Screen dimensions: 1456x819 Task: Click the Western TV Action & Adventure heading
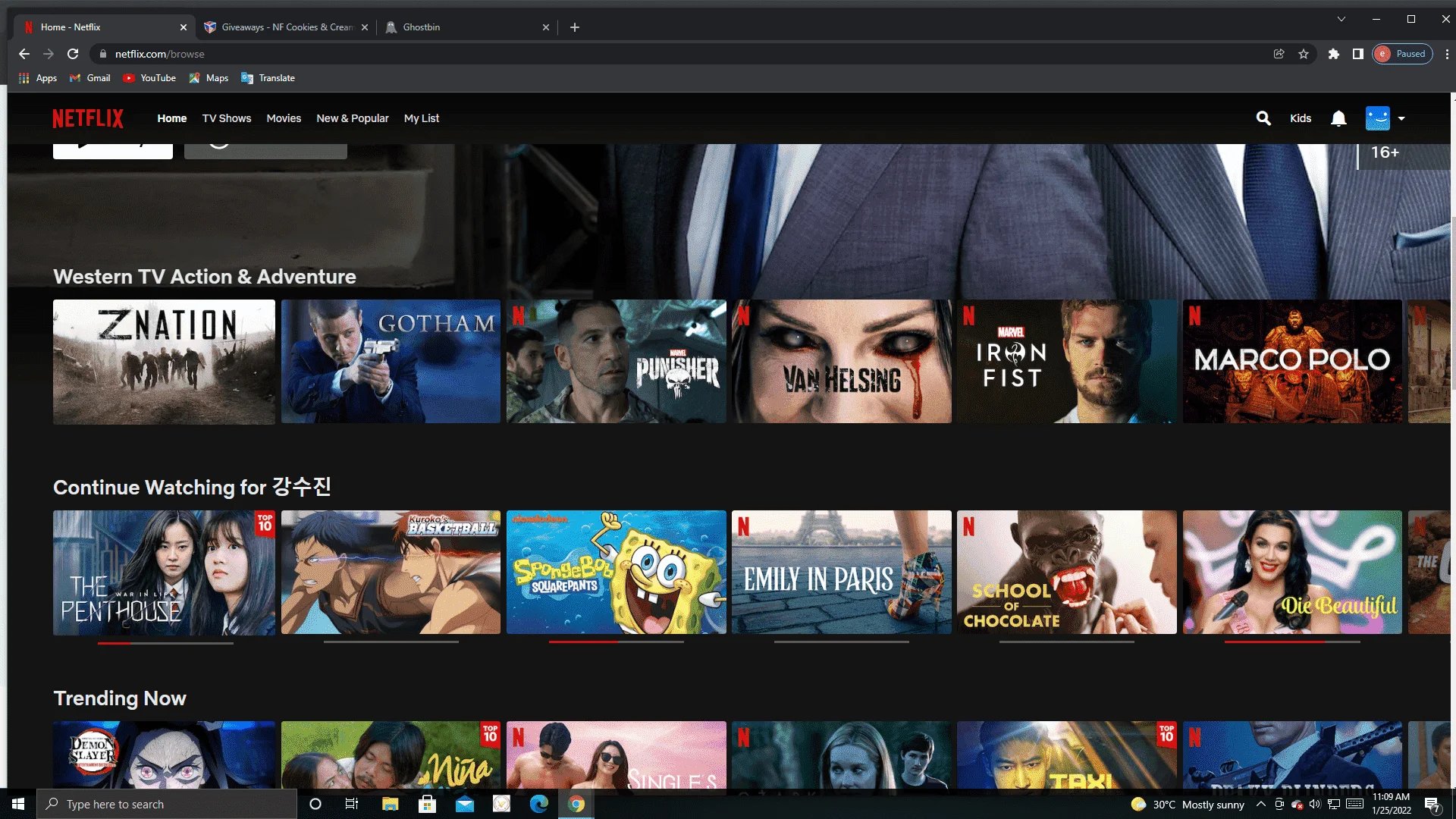pyautogui.click(x=205, y=277)
